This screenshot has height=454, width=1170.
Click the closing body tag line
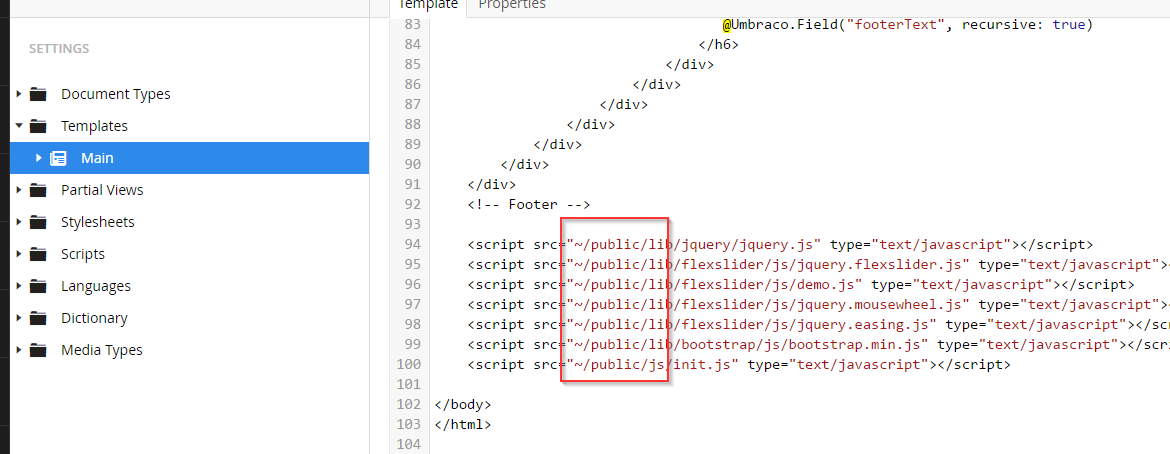[463, 405]
